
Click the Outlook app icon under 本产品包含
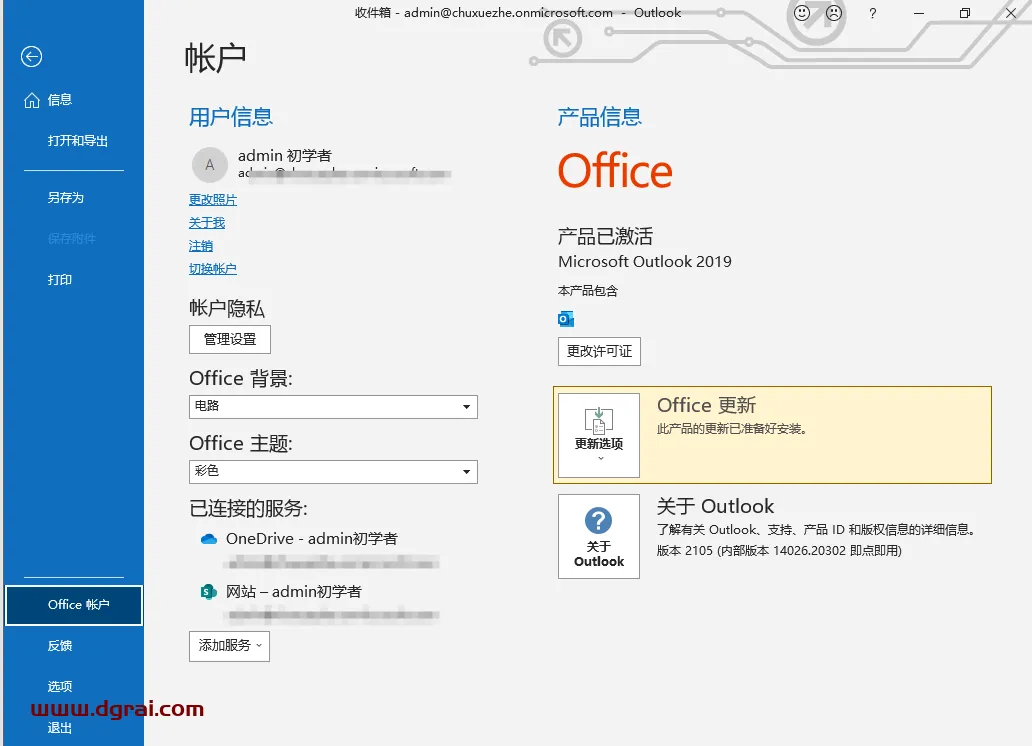point(566,319)
